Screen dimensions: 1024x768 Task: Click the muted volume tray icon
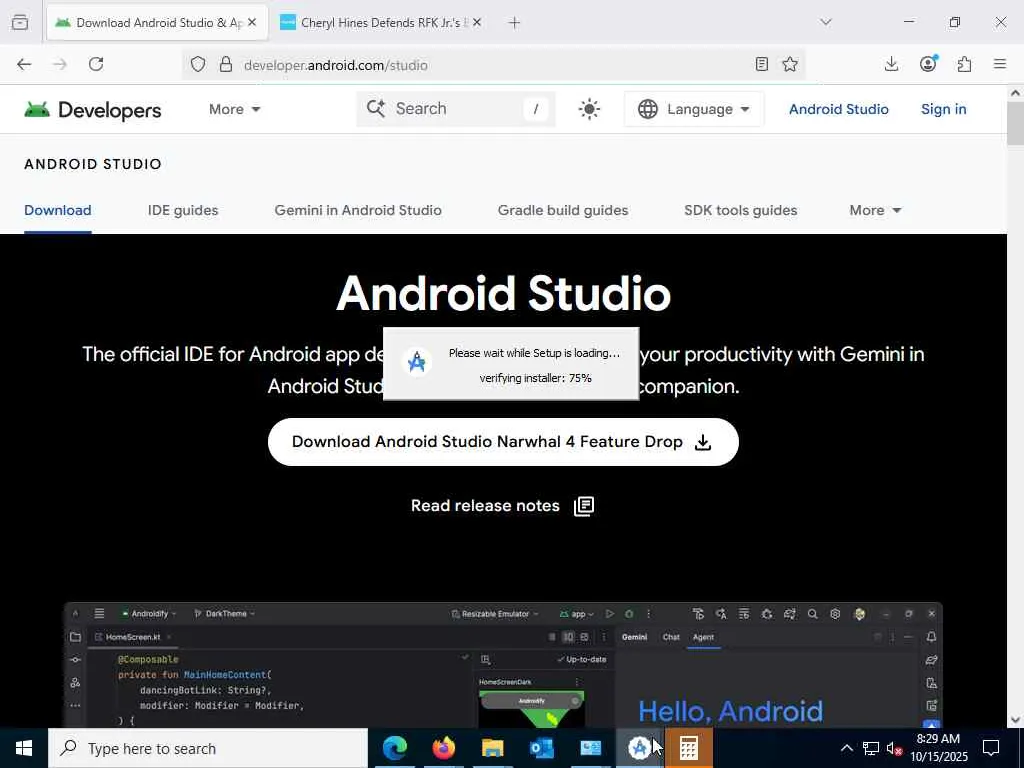coord(894,748)
